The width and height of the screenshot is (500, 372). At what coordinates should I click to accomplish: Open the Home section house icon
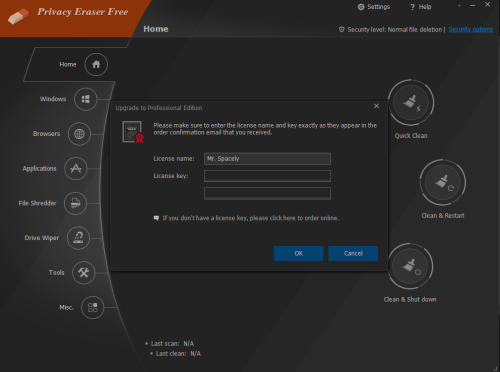(96, 64)
